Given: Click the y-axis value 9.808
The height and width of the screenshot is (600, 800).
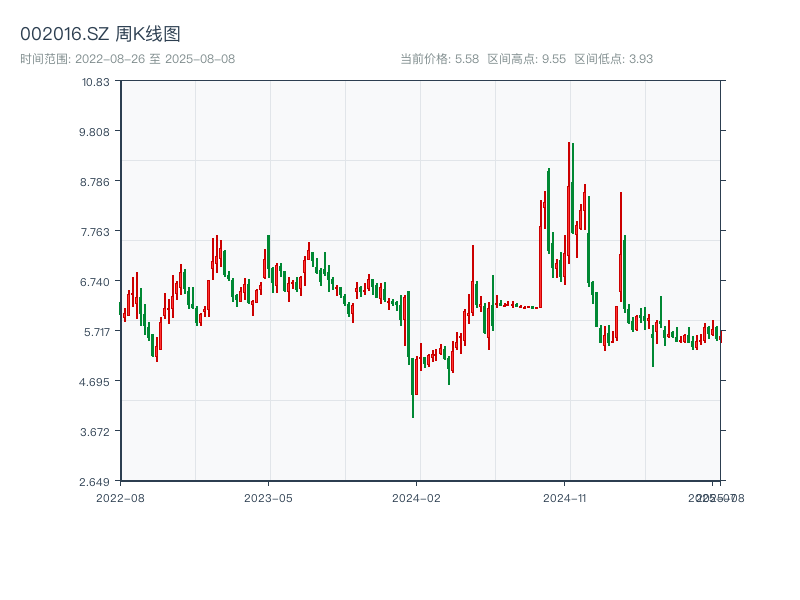Looking at the screenshot, I should coord(94,132).
